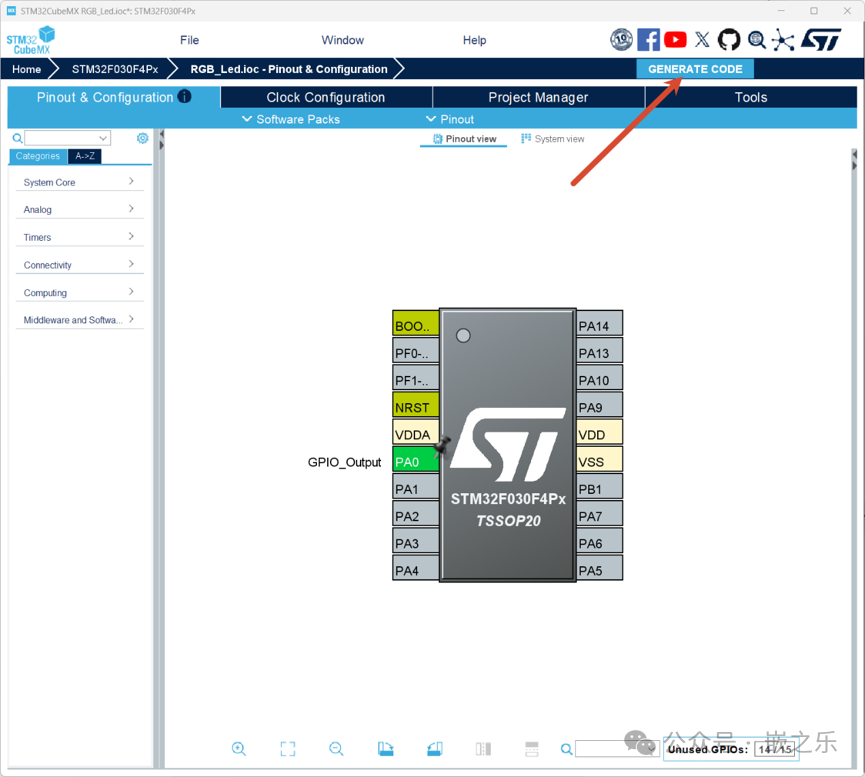The image size is (865, 777).
Task: Select the A->Z sorting tab
Action: pyautogui.click(x=85, y=156)
